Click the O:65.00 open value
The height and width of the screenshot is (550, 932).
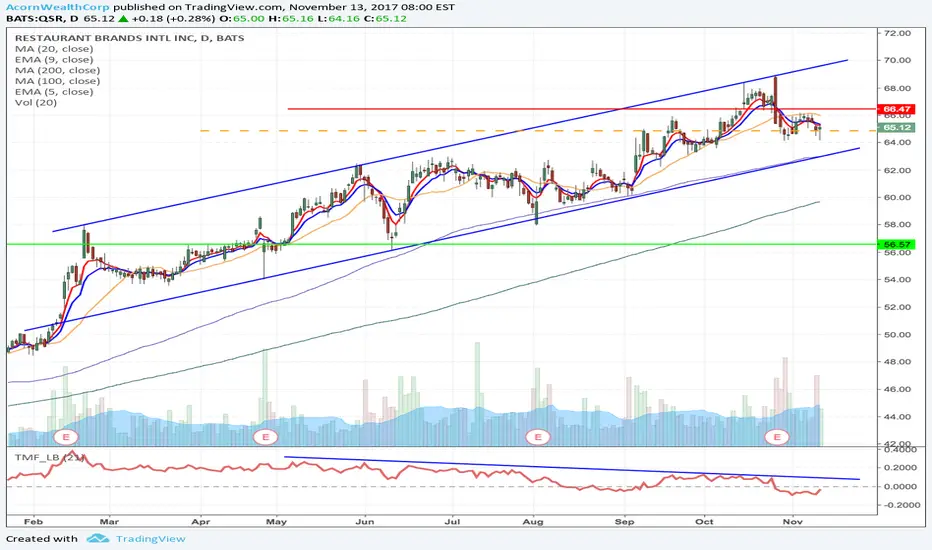[242, 18]
